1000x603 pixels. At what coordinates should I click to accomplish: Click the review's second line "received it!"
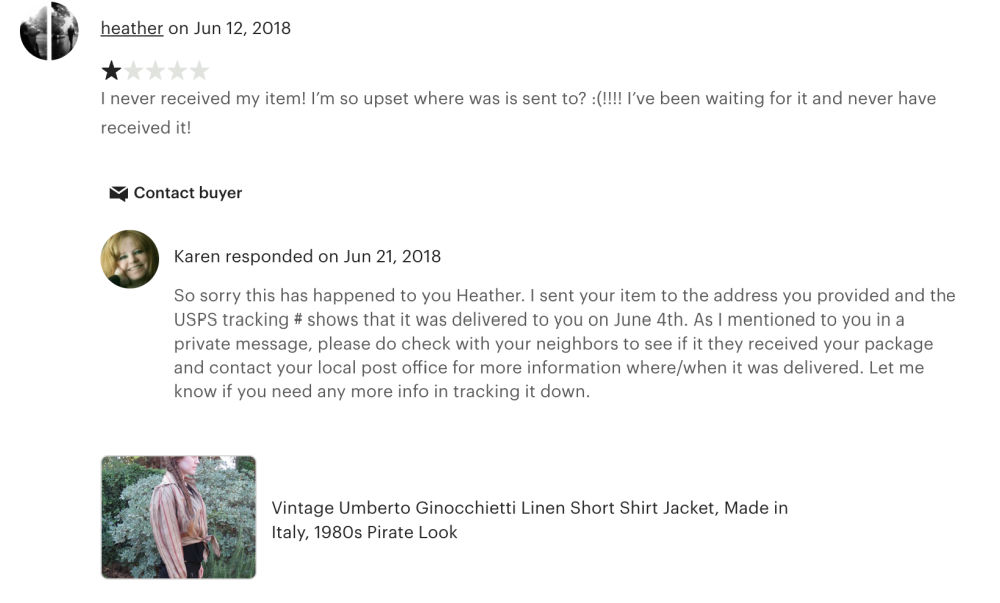[145, 128]
